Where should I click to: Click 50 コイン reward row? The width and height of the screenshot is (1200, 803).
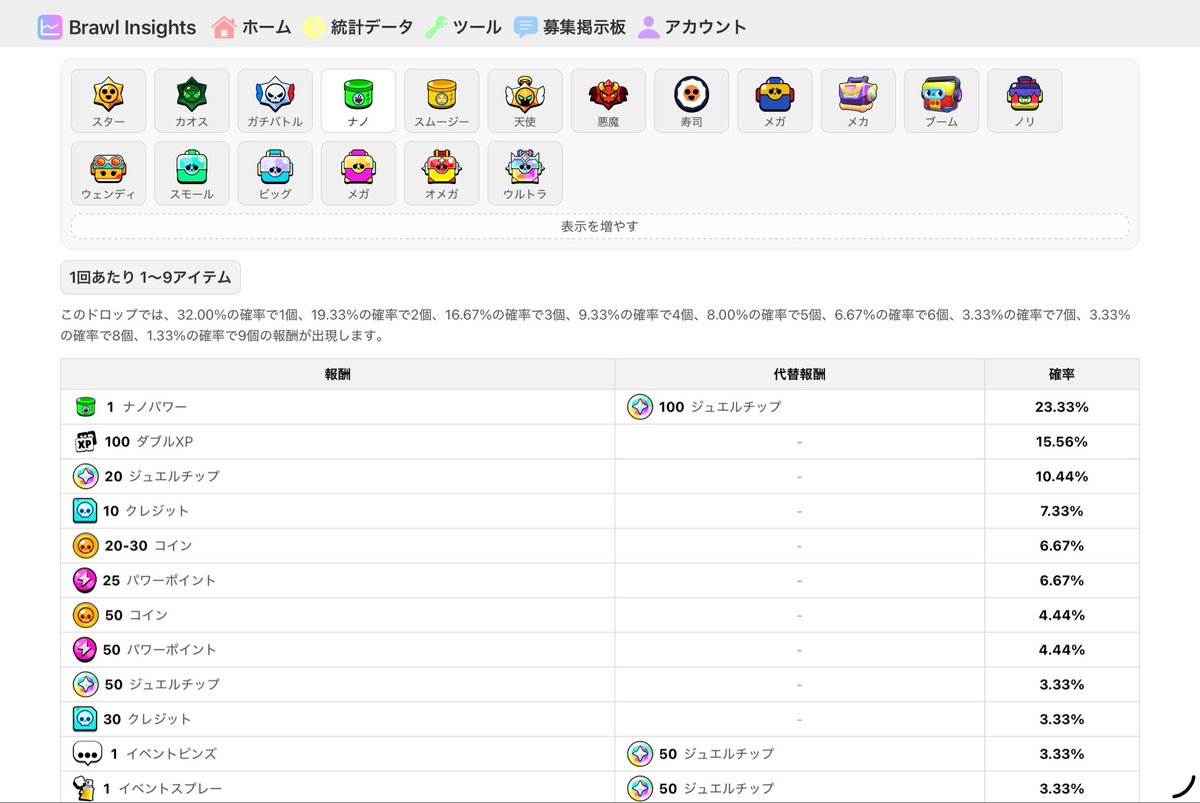coord(600,615)
